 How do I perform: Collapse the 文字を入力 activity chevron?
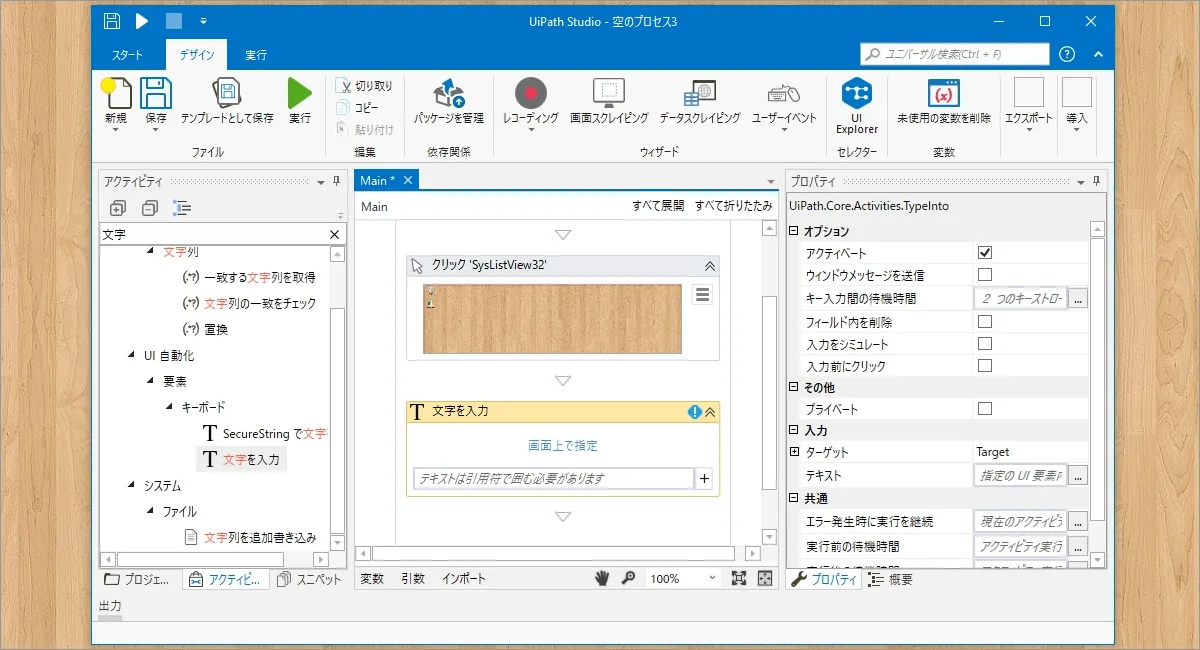[710, 412]
